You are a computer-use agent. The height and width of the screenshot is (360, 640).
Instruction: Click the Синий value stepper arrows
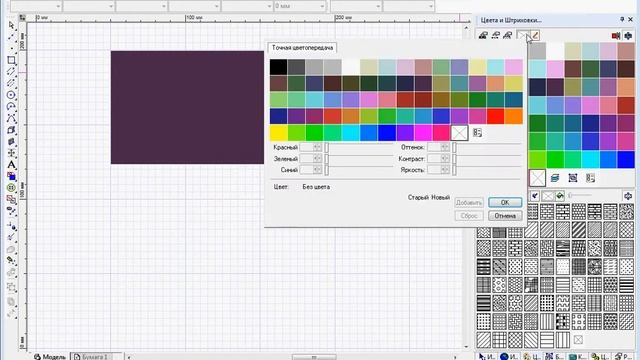[317, 170]
